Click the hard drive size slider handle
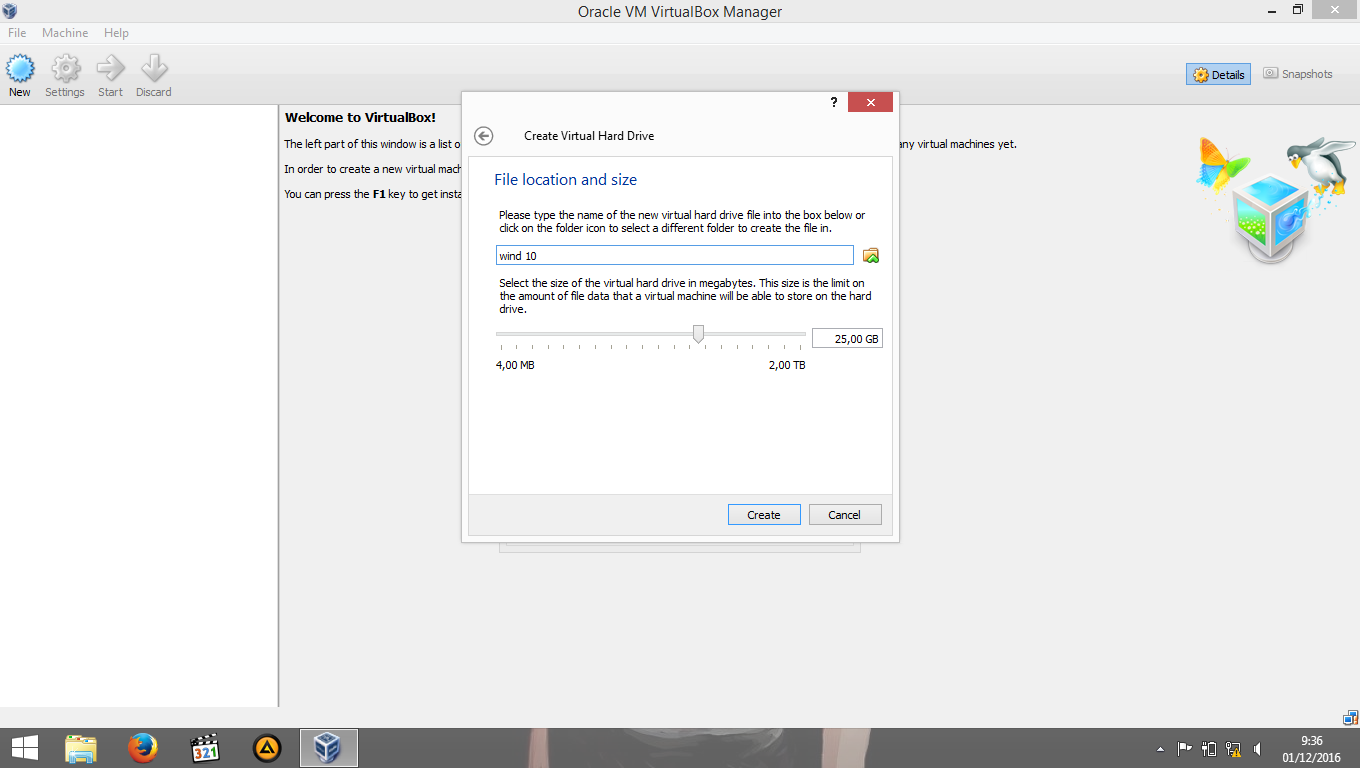The height and width of the screenshot is (768, 1360). pyautogui.click(x=699, y=334)
